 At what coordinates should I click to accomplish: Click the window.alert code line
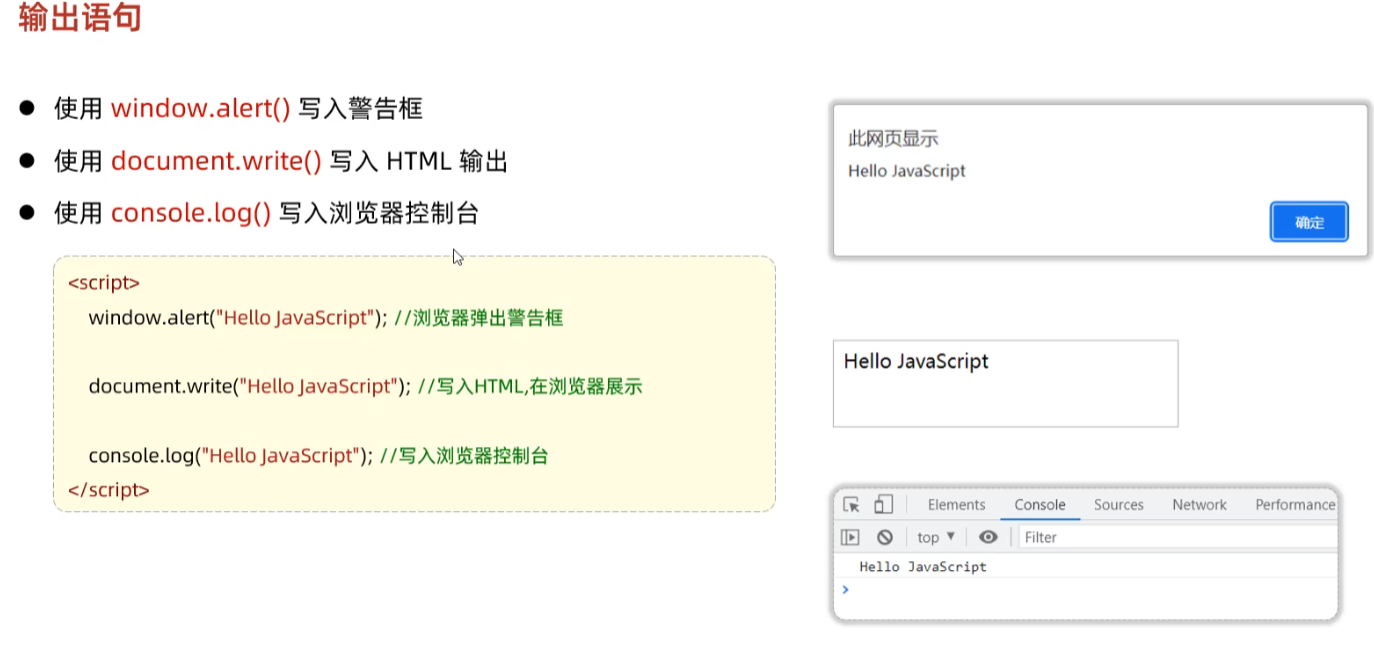tap(326, 318)
